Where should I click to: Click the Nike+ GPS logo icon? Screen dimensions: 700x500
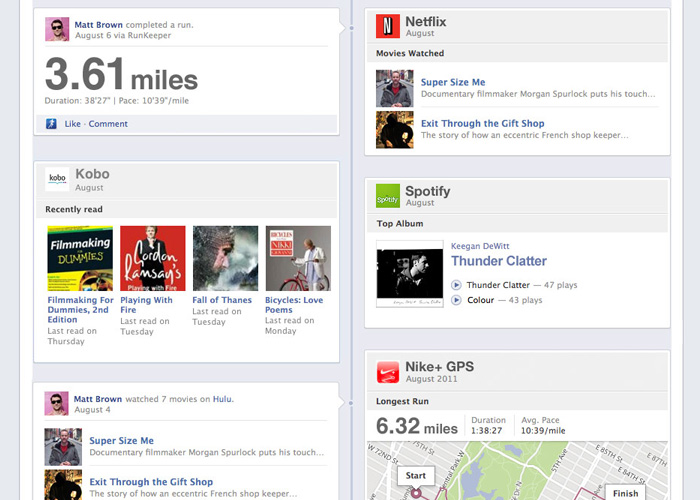[x=388, y=372]
